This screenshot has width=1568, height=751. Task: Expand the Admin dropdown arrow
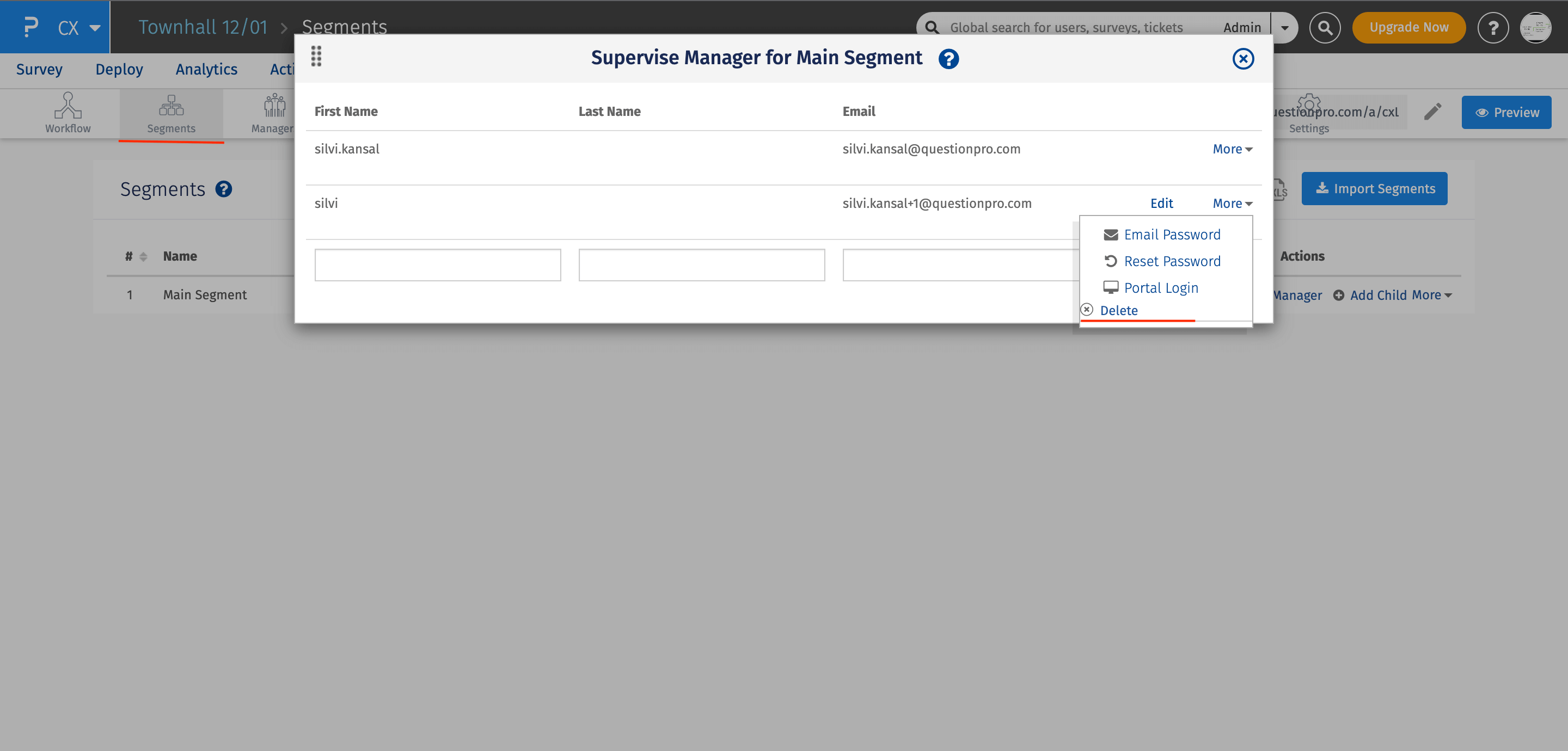click(x=1284, y=27)
